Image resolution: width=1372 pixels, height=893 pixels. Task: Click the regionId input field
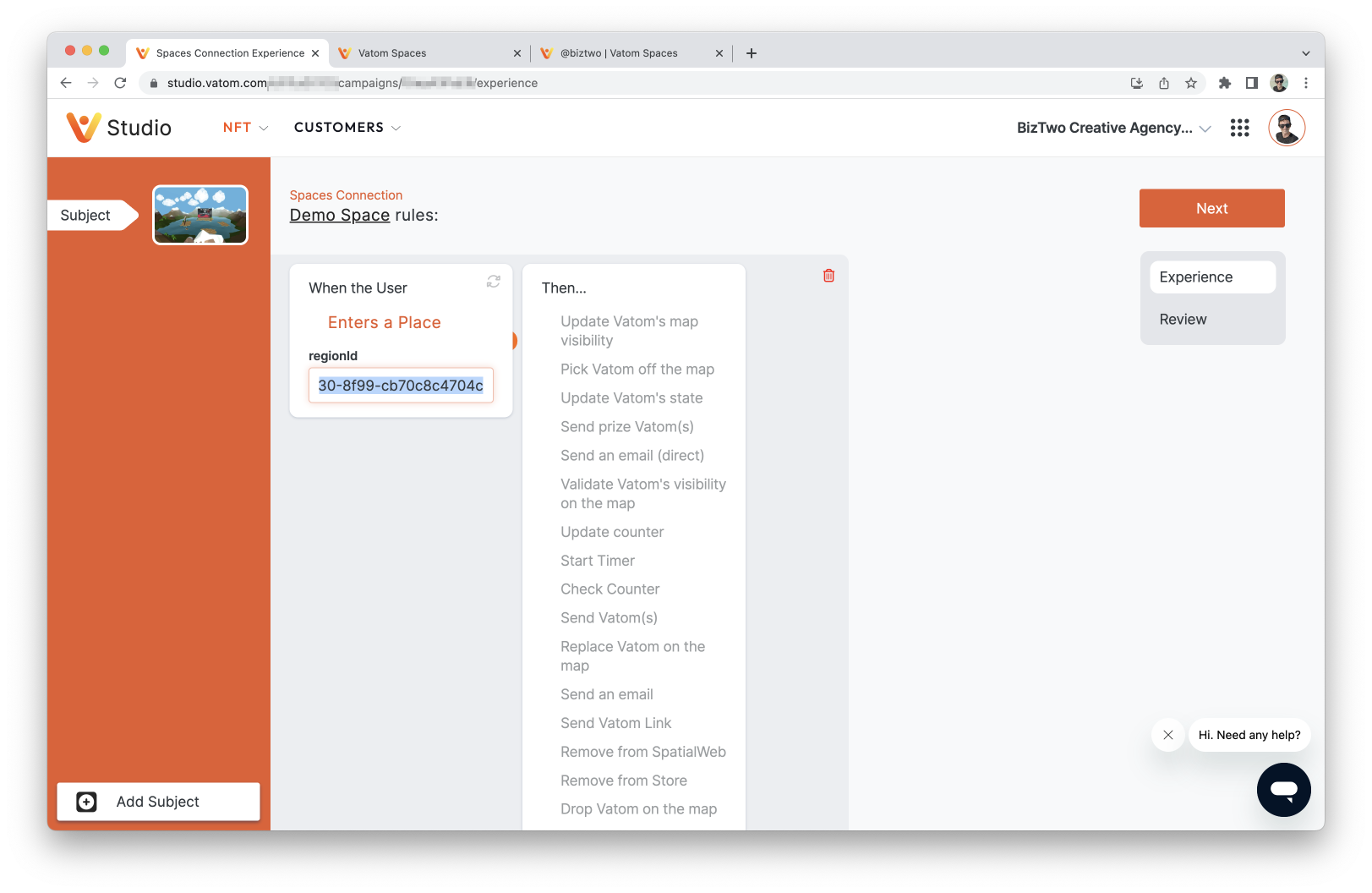click(x=401, y=386)
